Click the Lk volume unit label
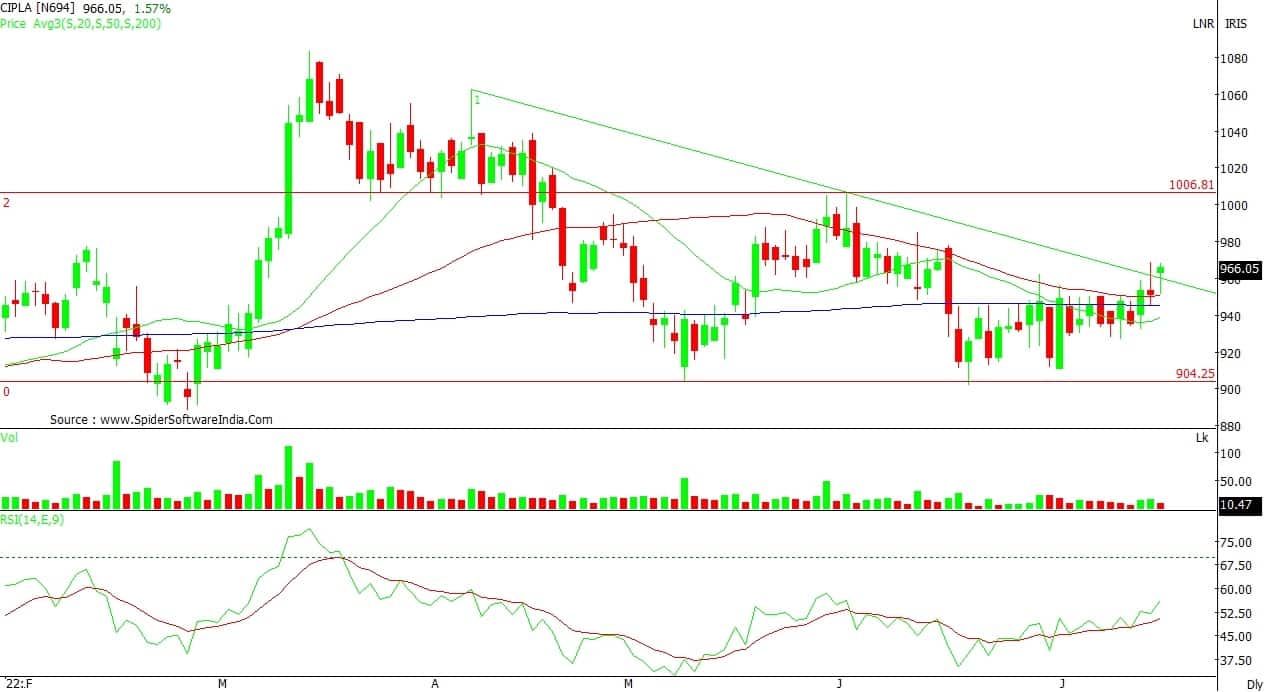Viewport: 1266px width, 692px height. 1201,438
